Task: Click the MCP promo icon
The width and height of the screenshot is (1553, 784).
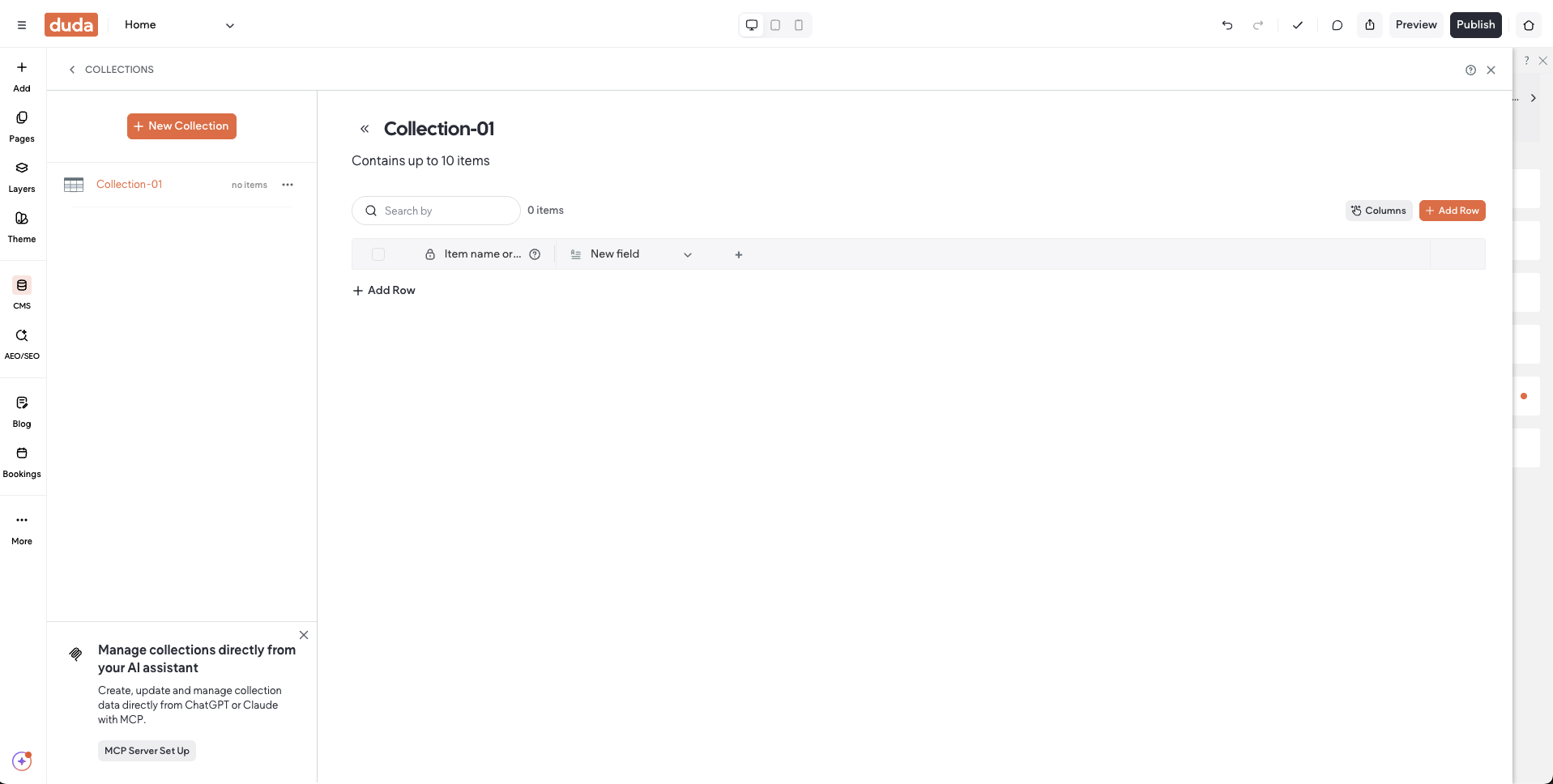Action: coord(75,654)
